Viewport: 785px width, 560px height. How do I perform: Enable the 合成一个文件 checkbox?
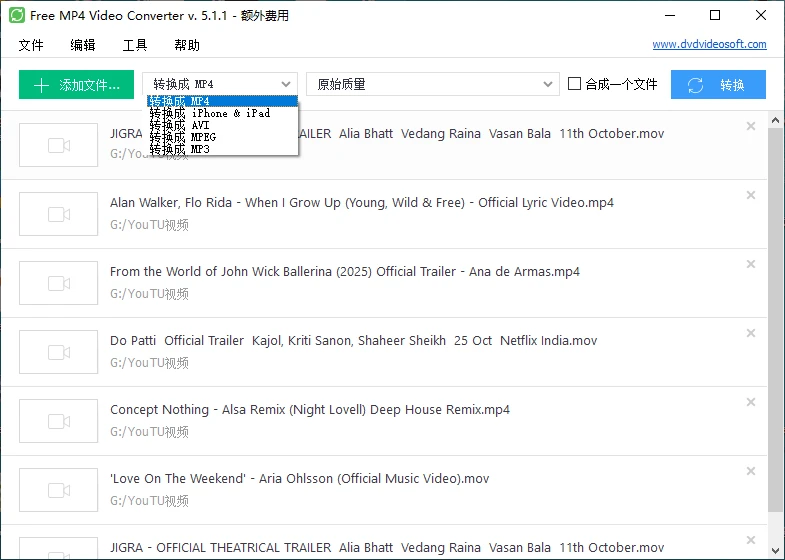[x=574, y=84]
